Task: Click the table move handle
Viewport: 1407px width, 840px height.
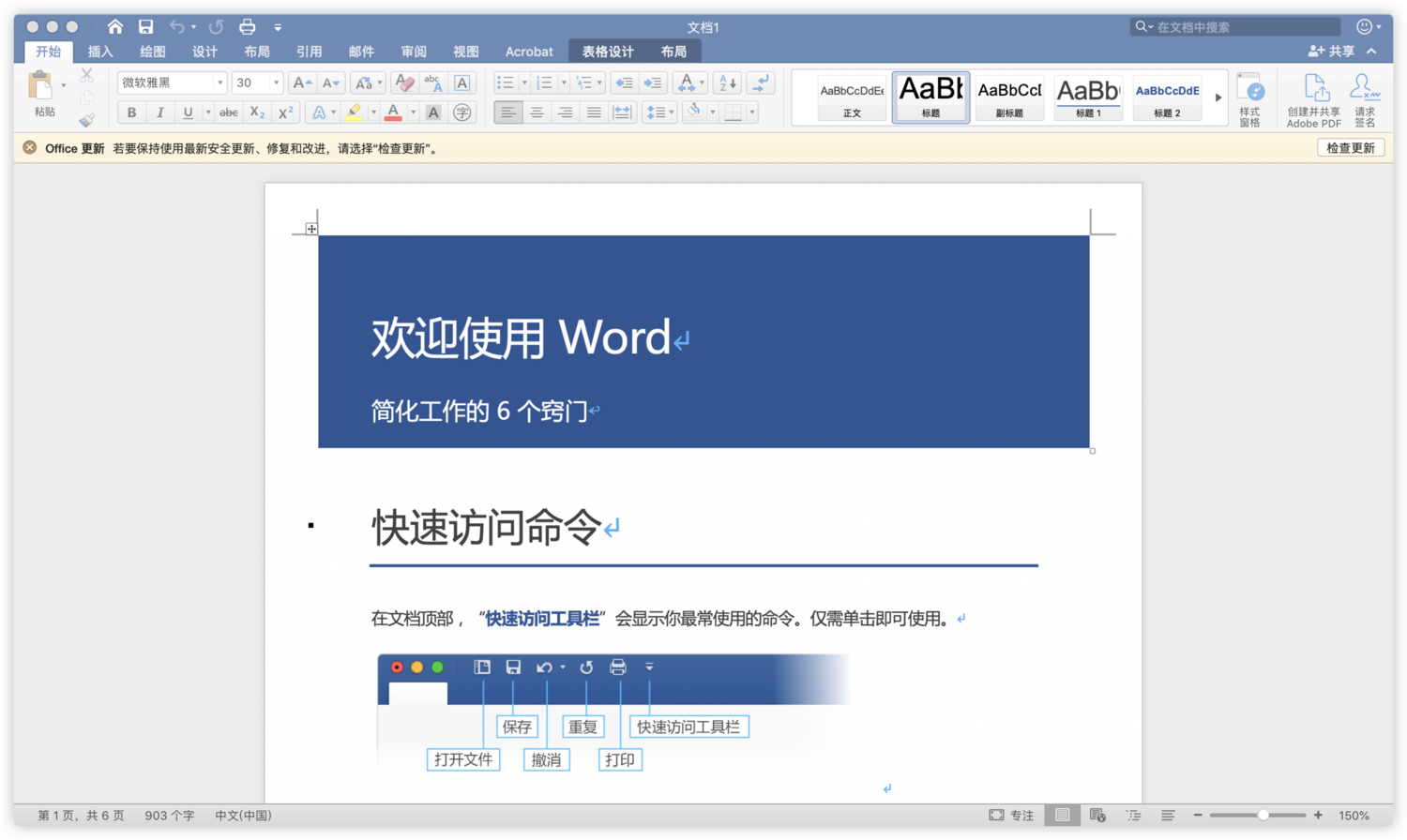Action: (x=311, y=229)
